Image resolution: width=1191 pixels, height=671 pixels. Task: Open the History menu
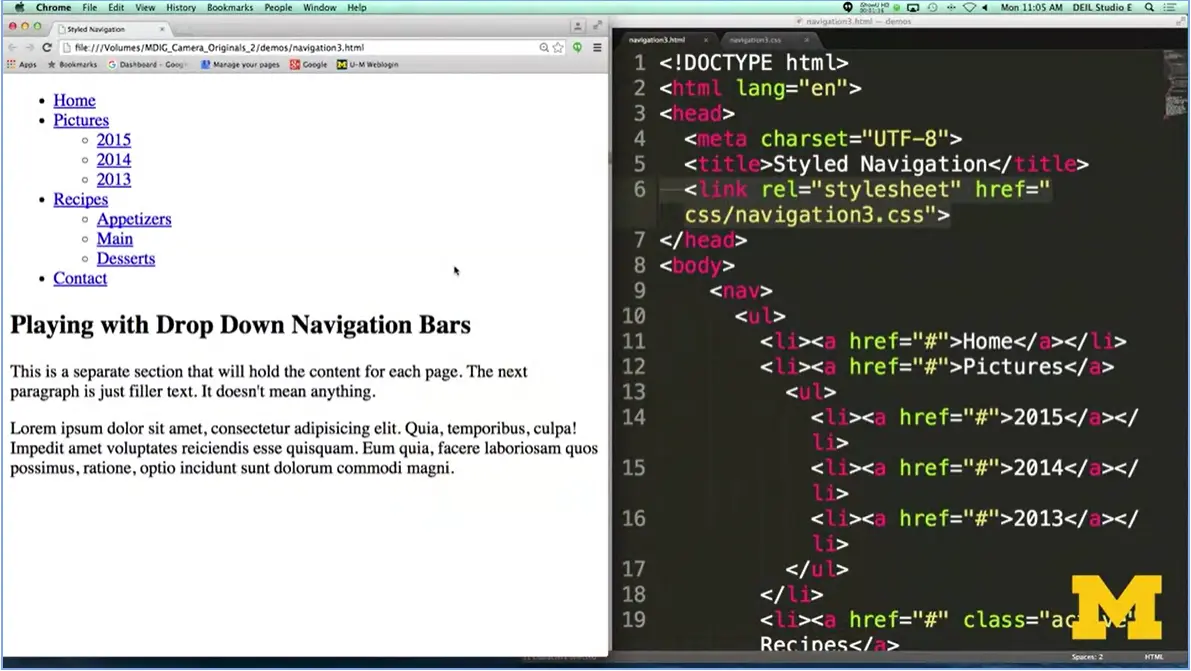click(x=181, y=7)
